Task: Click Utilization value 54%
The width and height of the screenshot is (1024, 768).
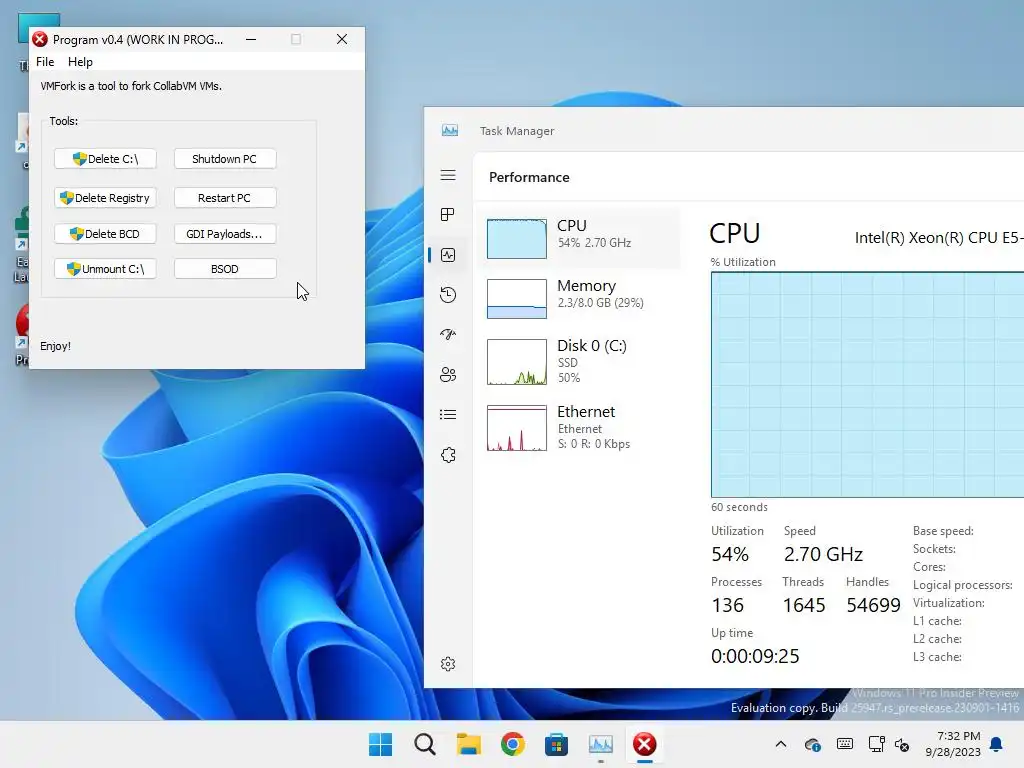Action: (729, 554)
